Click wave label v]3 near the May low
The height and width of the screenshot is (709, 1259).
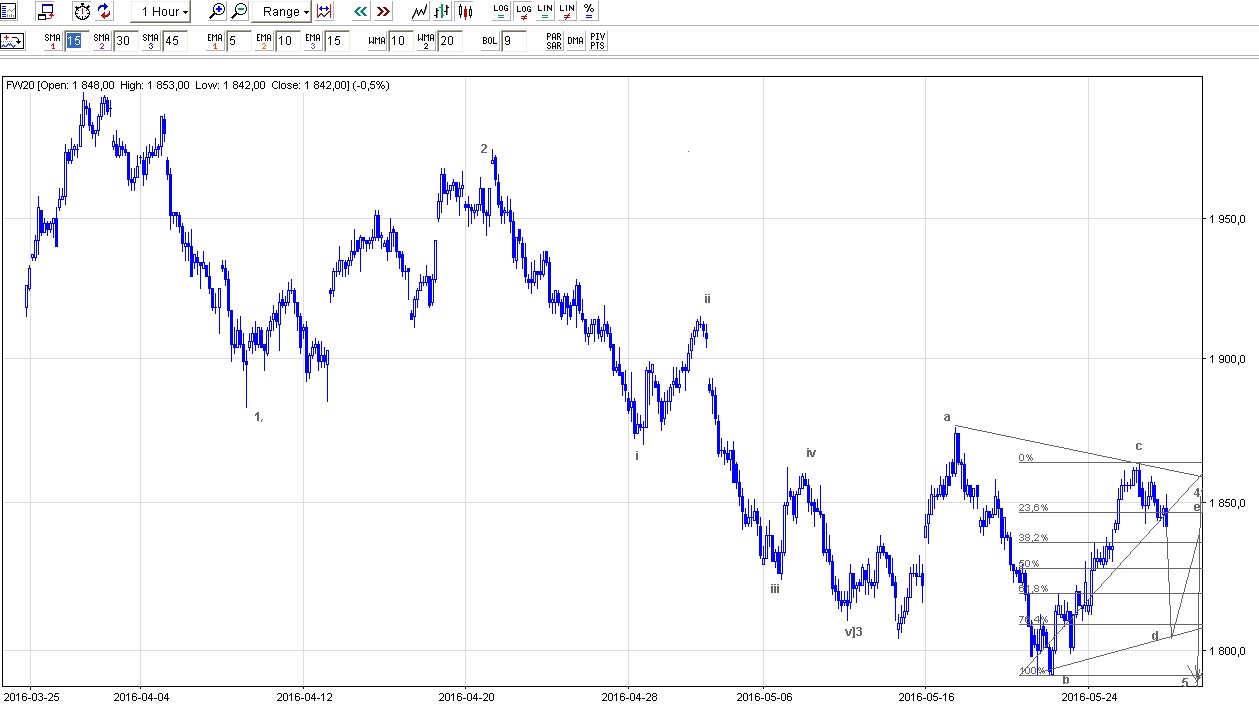[x=853, y=631]
